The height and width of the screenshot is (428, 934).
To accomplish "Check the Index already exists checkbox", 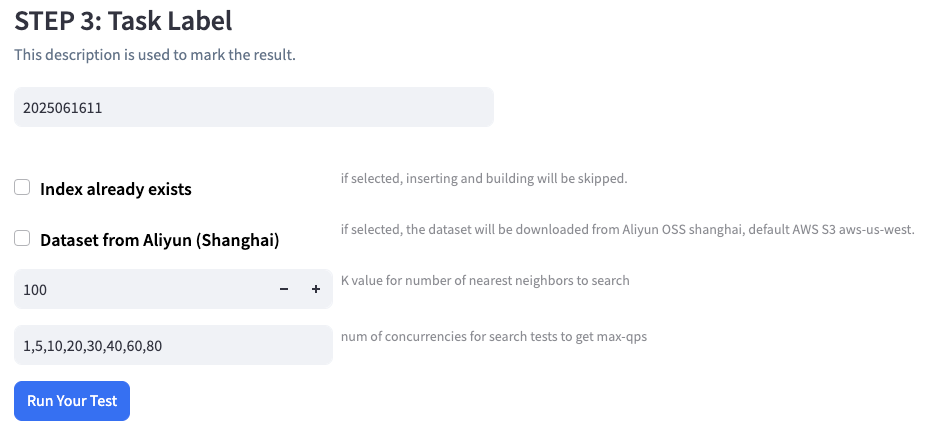I will 22,187.
